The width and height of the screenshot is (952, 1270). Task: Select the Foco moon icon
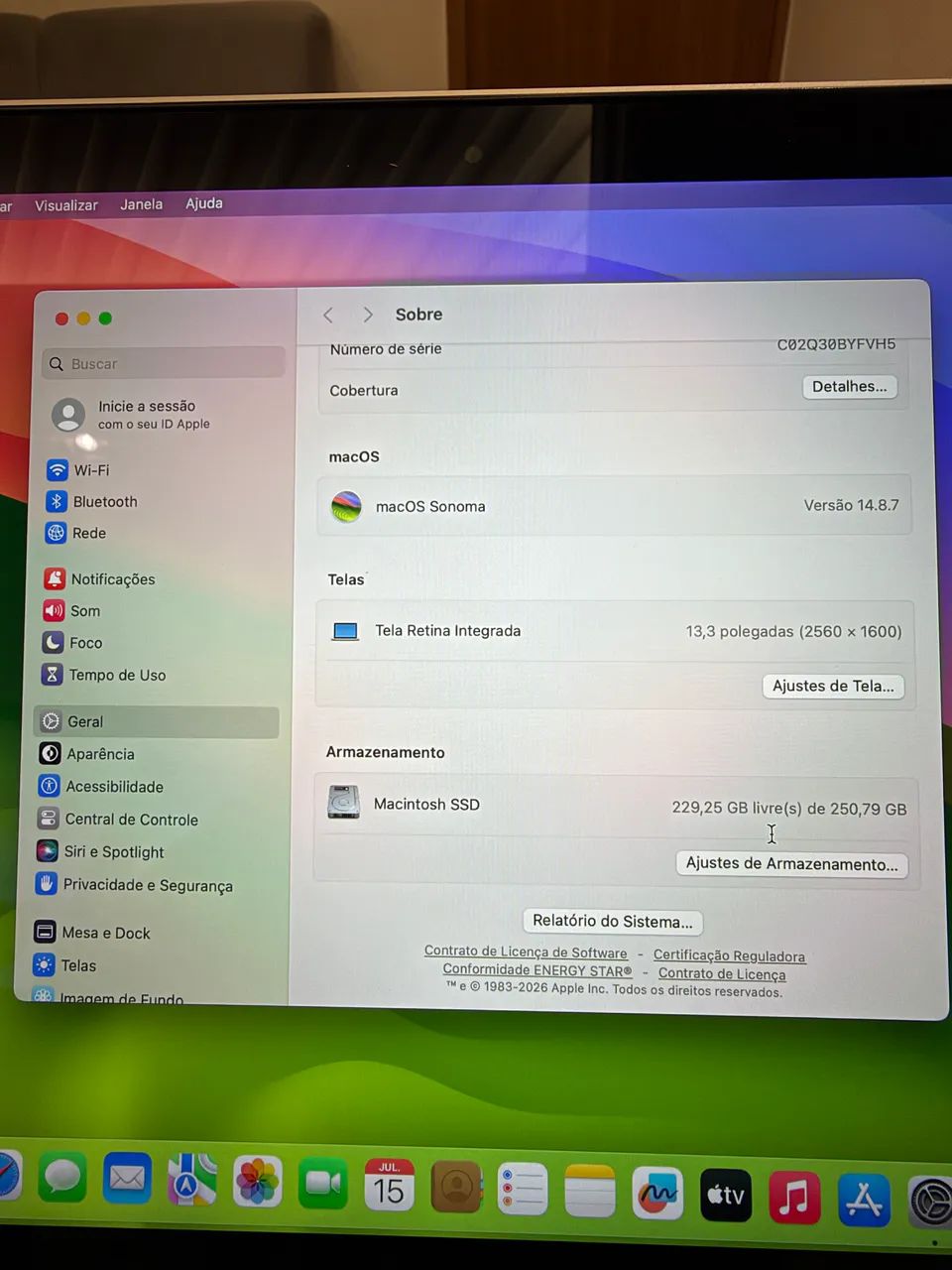pos(53,642)
